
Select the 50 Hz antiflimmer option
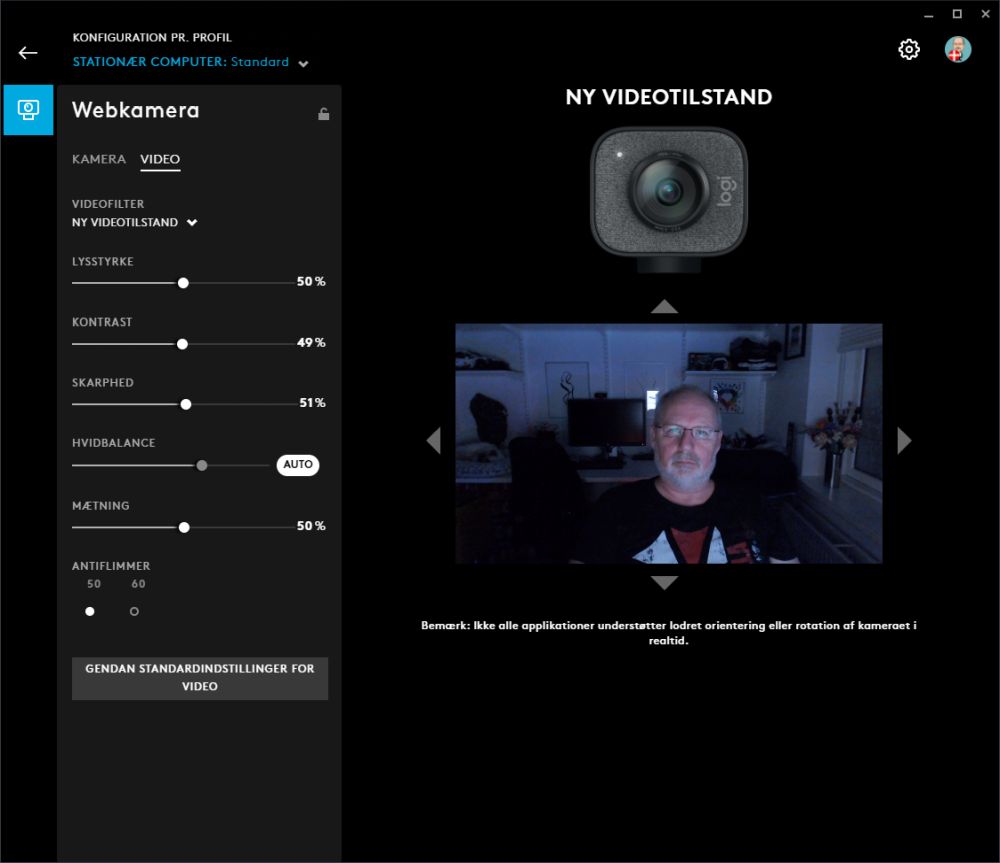[x=90, y=611]
